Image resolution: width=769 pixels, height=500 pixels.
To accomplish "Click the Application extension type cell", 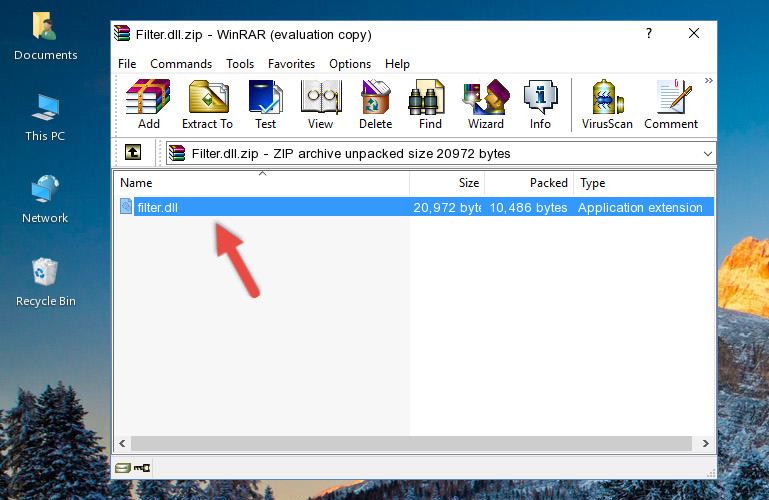I will pyautogui.click(x=640, y=207).
